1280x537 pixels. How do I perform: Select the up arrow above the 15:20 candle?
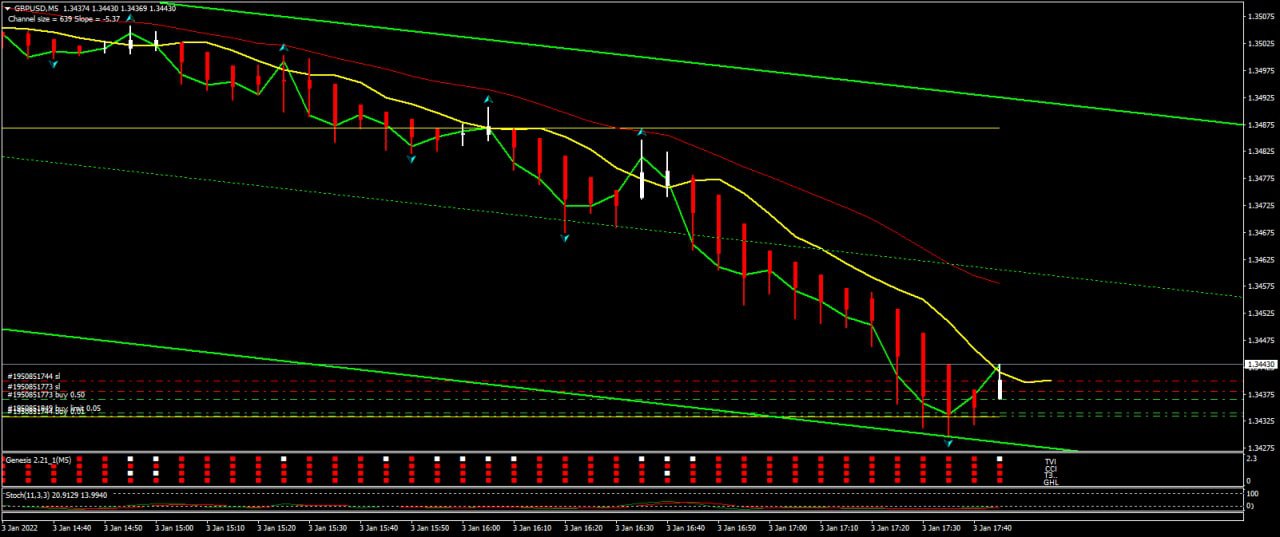point(284,47)
